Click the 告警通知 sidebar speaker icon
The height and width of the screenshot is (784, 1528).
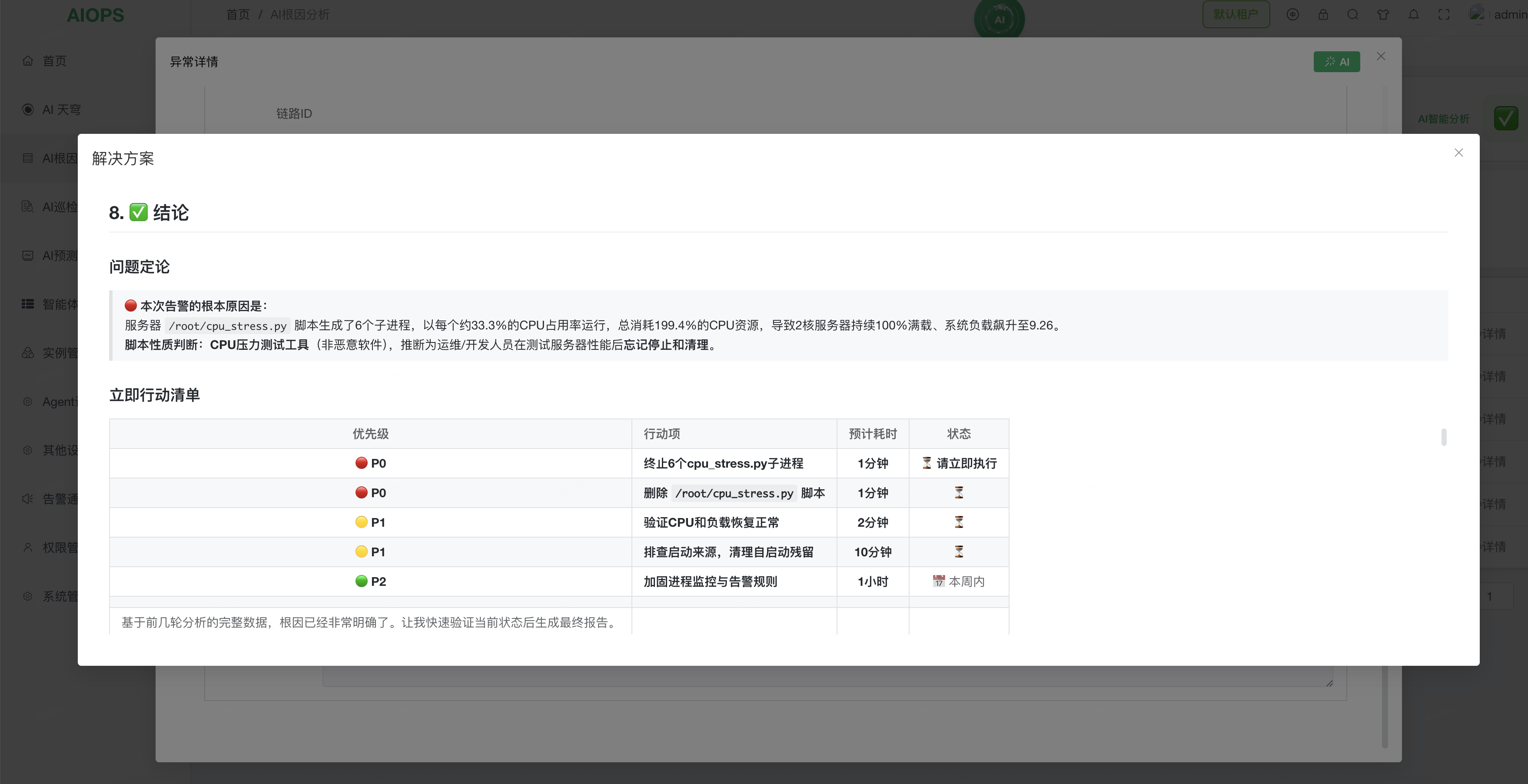pos(27,499)
